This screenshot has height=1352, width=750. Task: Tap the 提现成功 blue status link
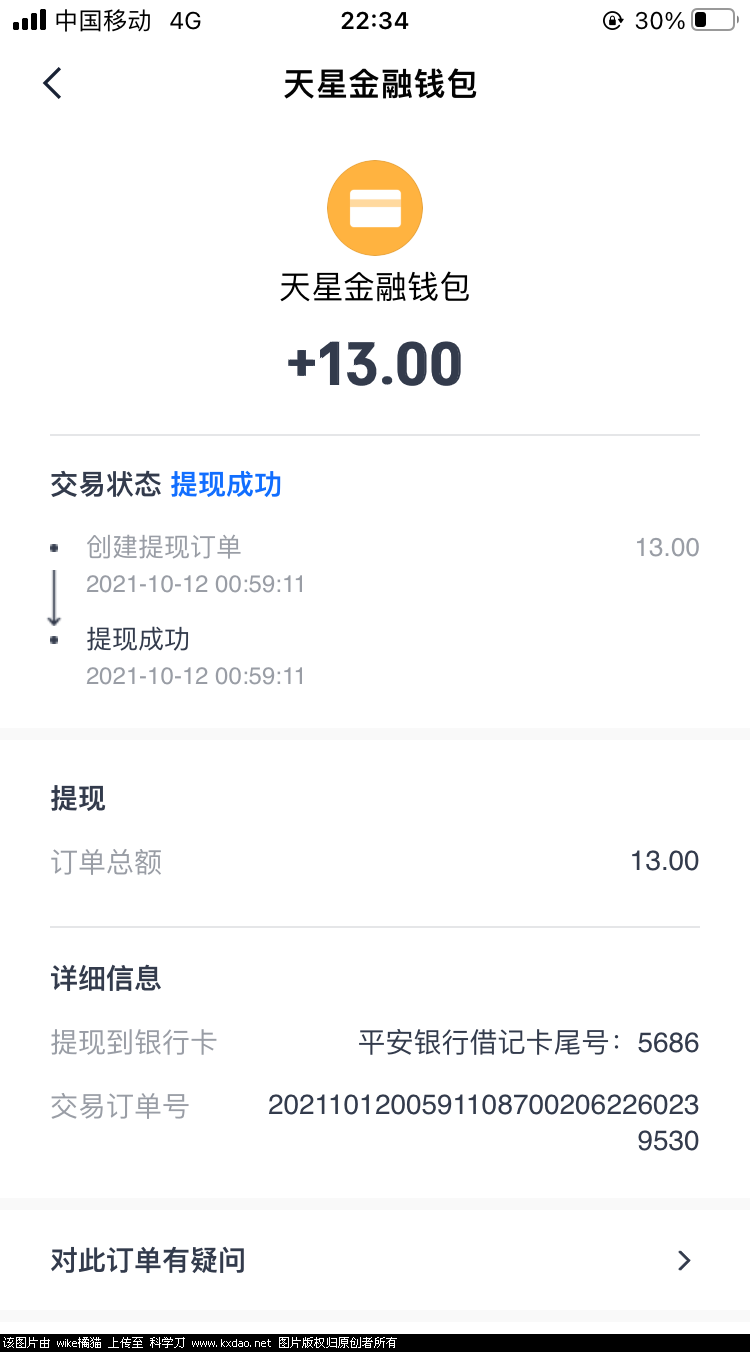click(x=226, y=485)
